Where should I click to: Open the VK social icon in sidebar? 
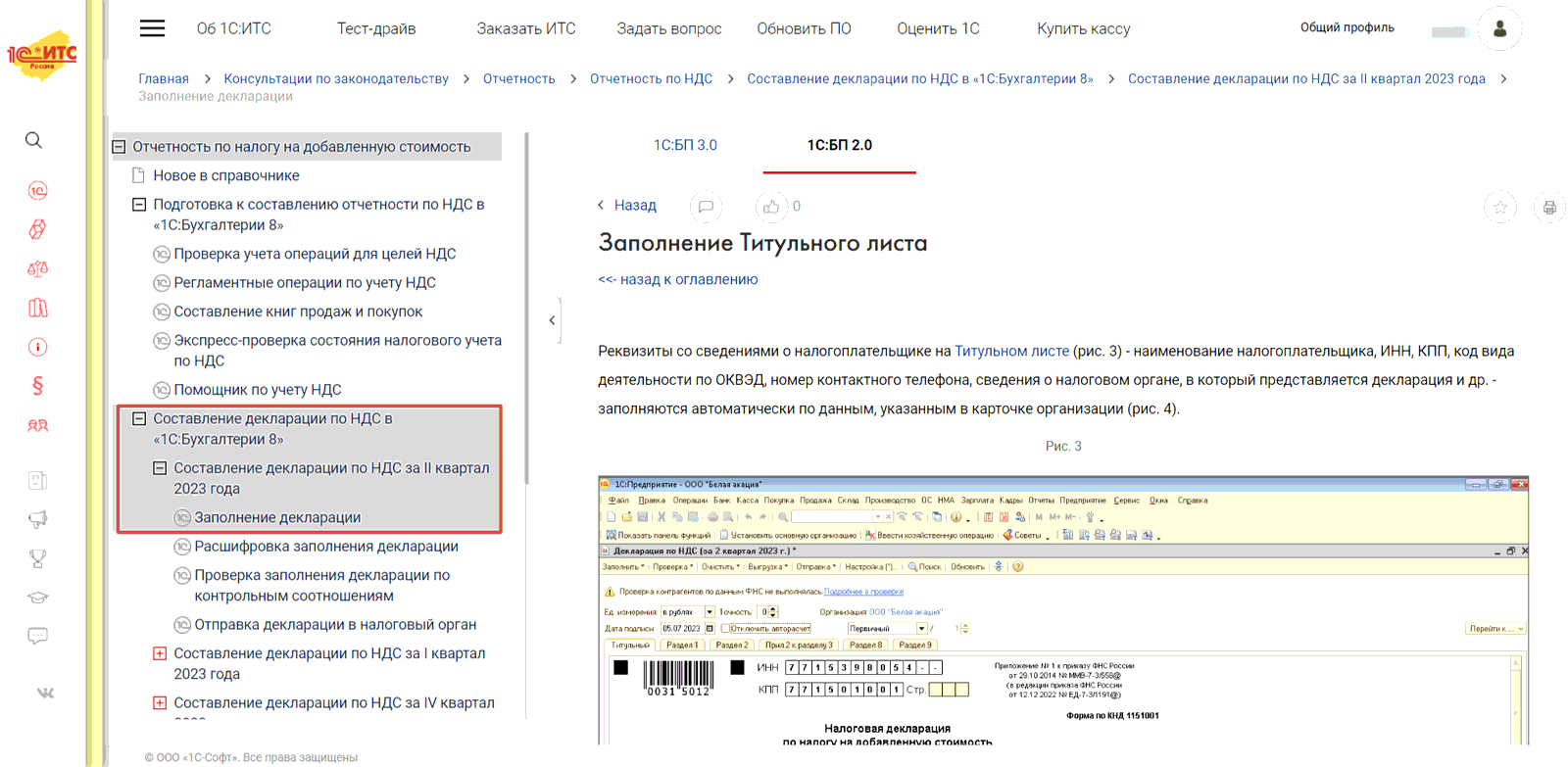pyautogui.click(x=45, y=693)
